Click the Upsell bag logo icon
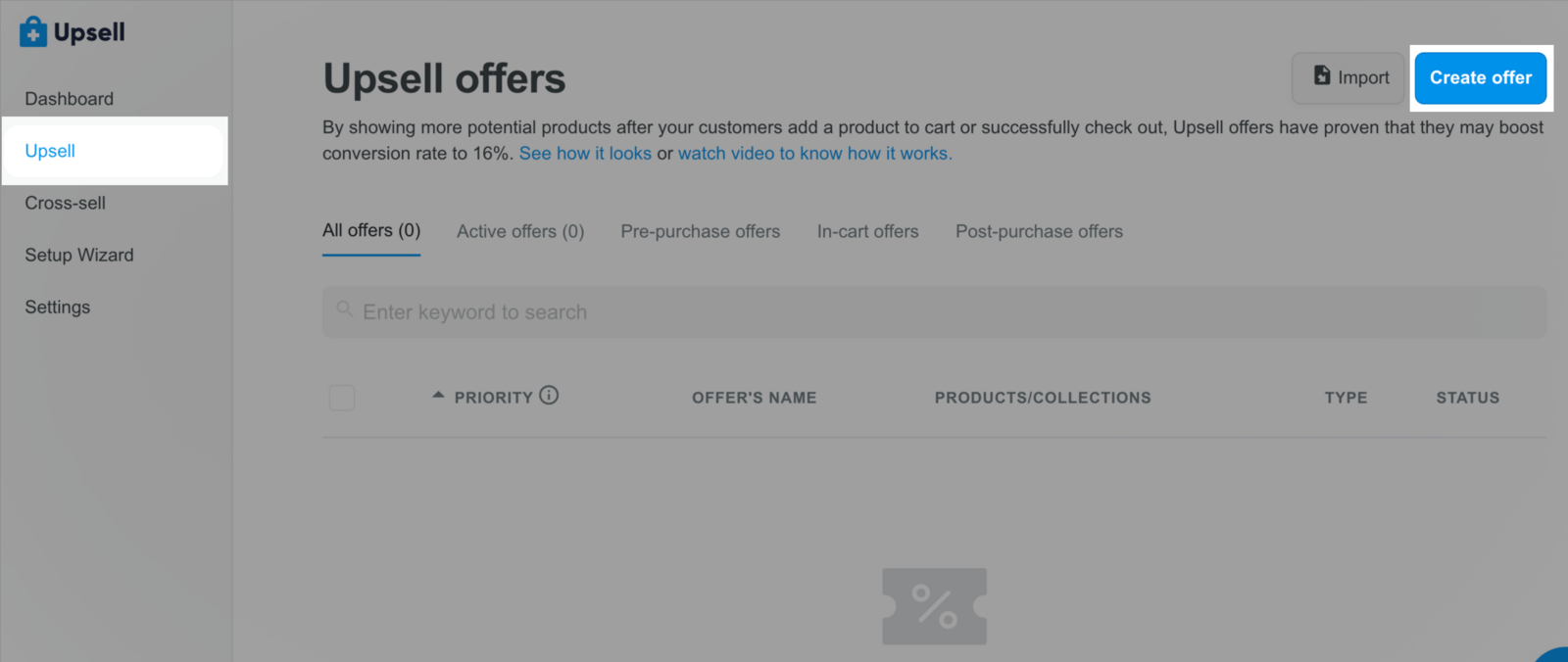 coord(33,32)
